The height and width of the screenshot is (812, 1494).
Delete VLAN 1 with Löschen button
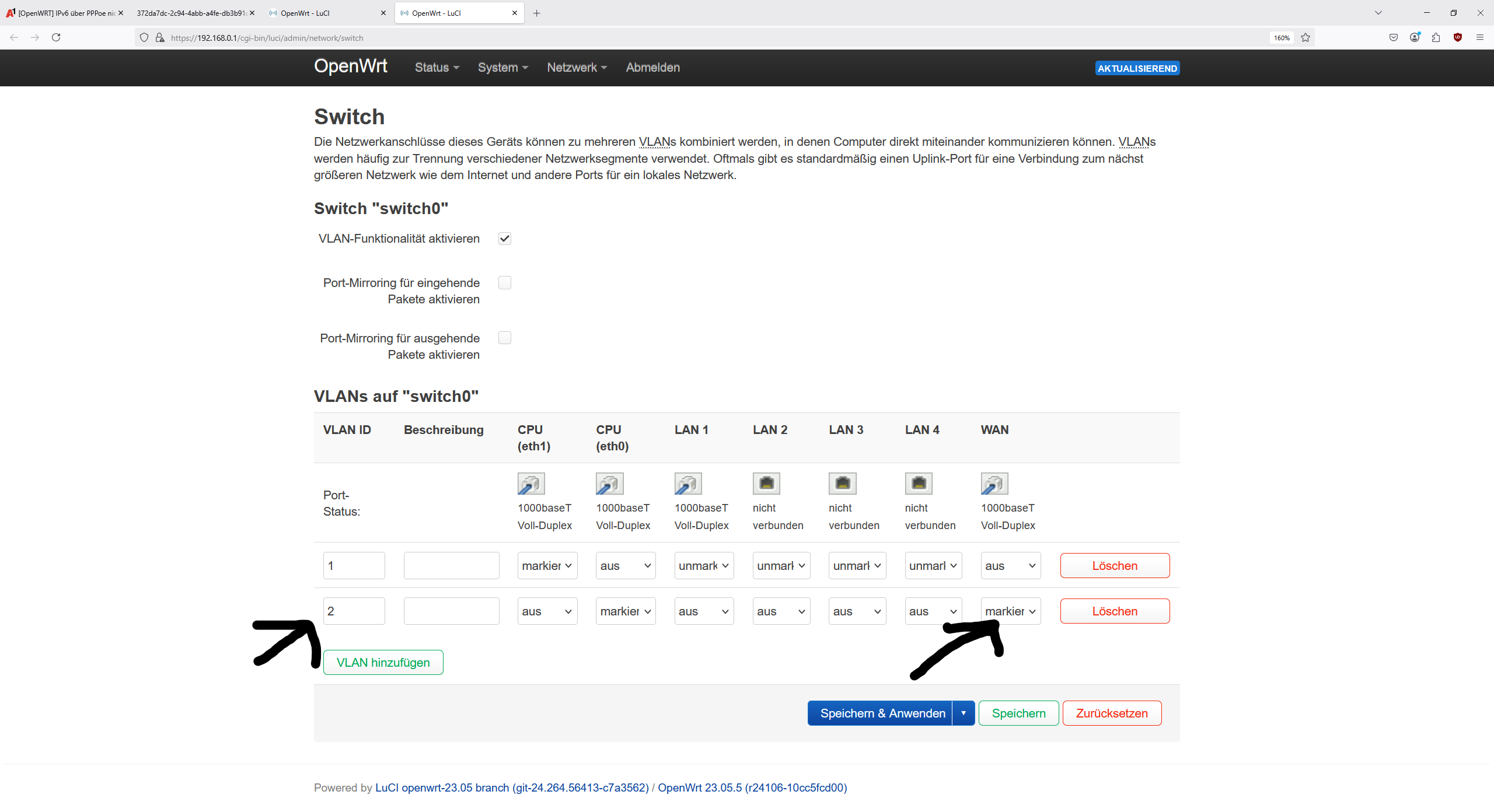point(1115,565)
